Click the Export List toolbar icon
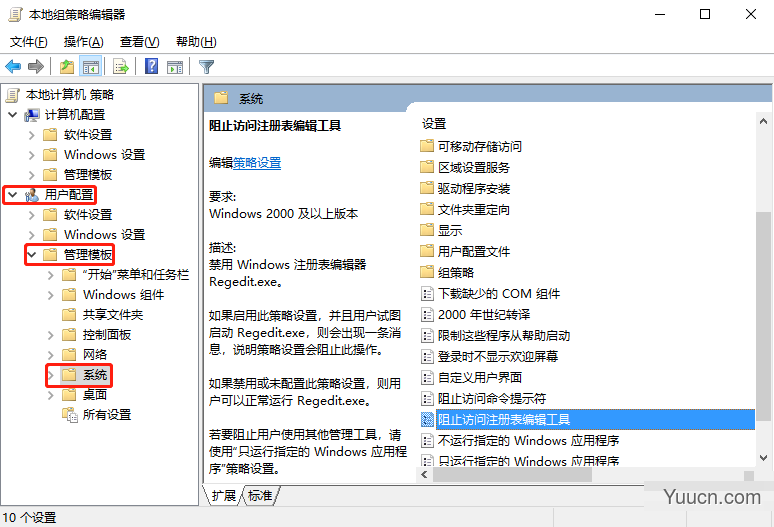 (121, 67)
